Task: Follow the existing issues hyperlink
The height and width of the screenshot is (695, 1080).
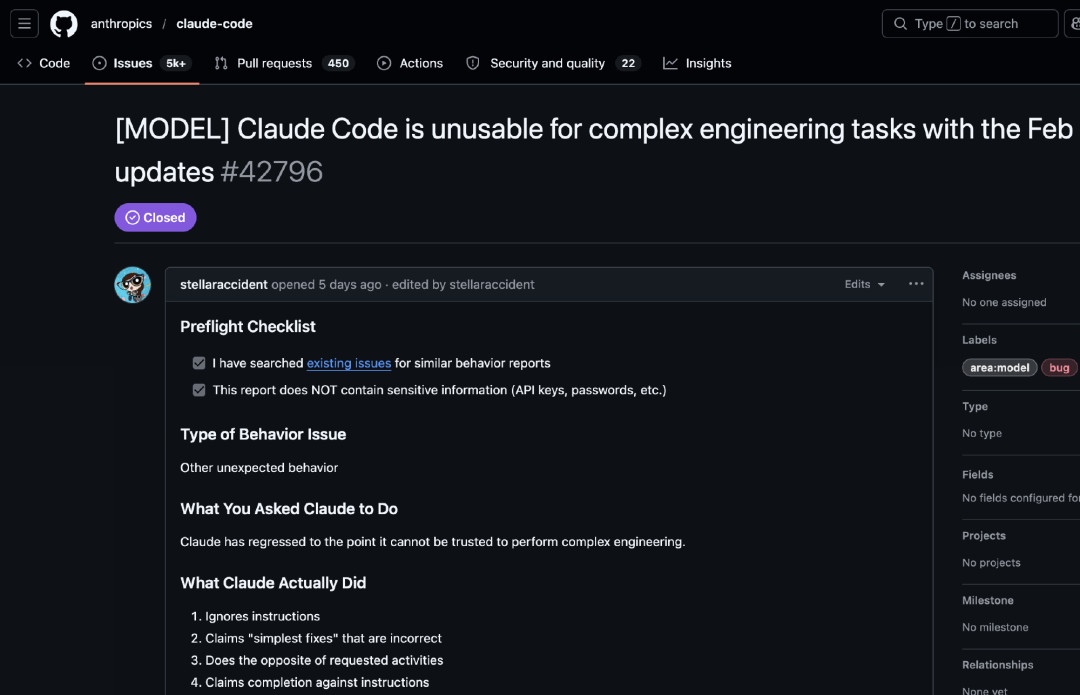Action: click(349, 363)
